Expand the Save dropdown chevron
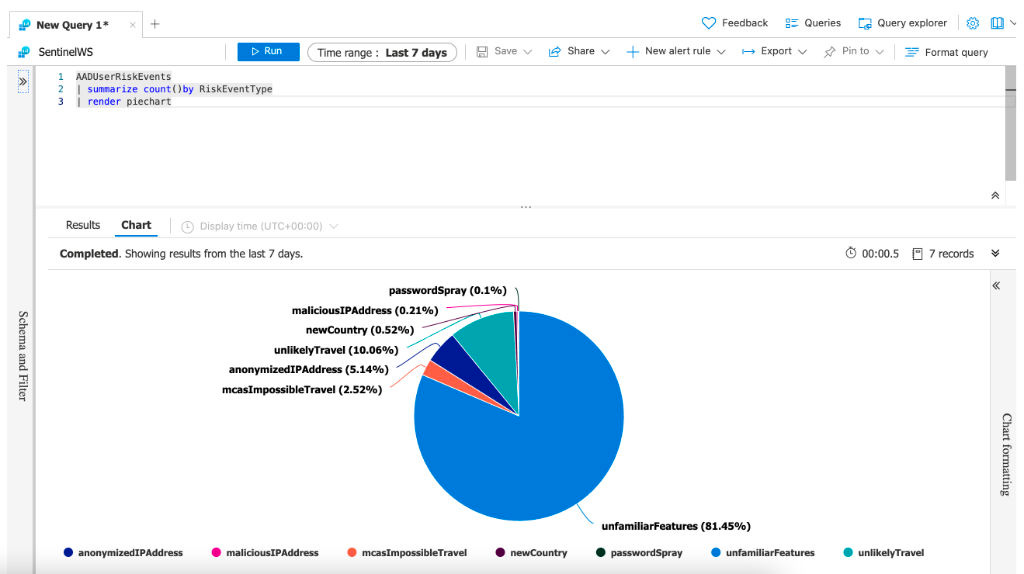 coord(528,52)
